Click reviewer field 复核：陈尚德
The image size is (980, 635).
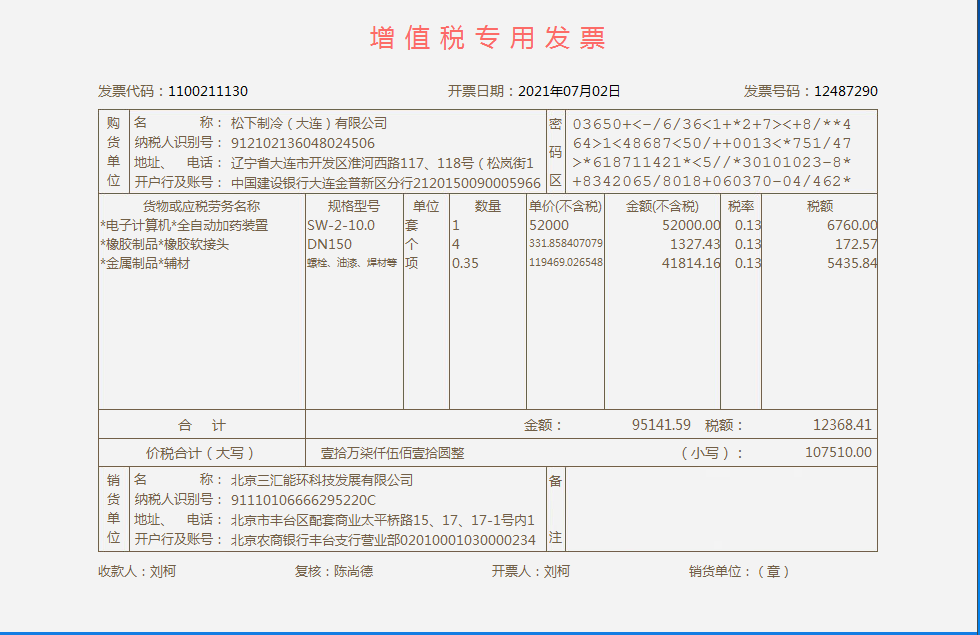click(x=334, y=571)
